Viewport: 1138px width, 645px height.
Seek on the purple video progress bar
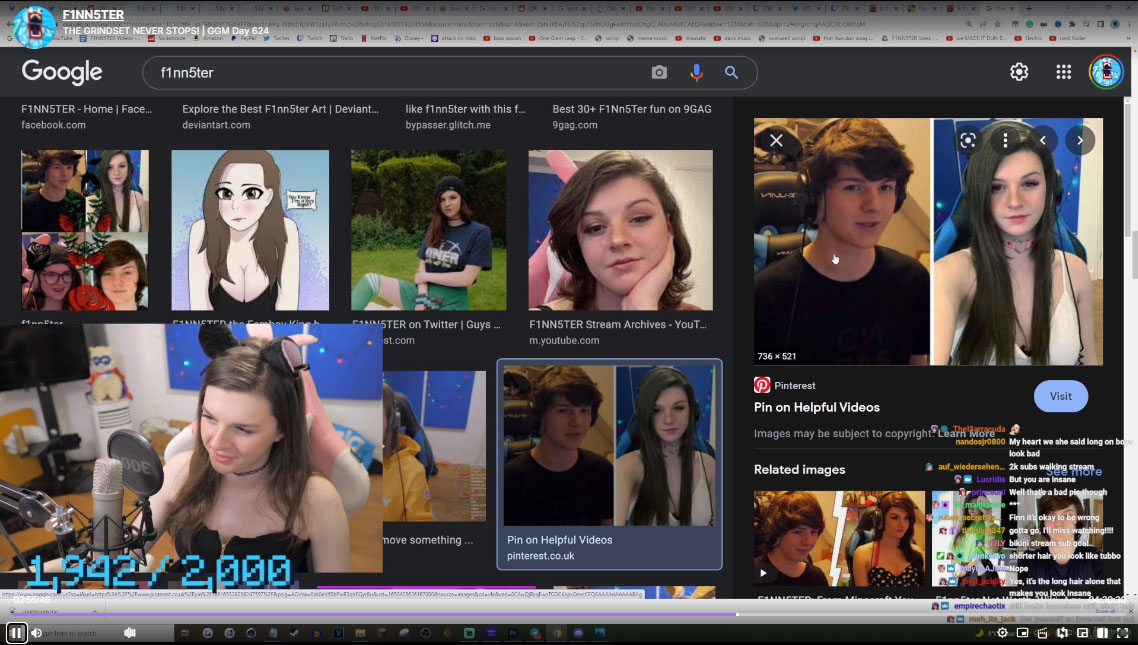tap(569, 614)
